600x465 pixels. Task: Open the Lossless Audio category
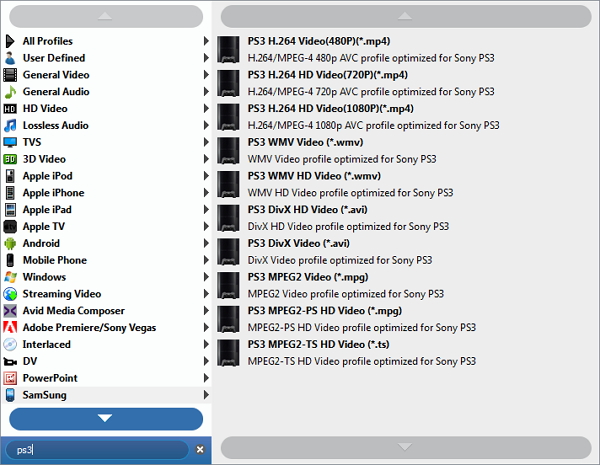tap(106, 125)
